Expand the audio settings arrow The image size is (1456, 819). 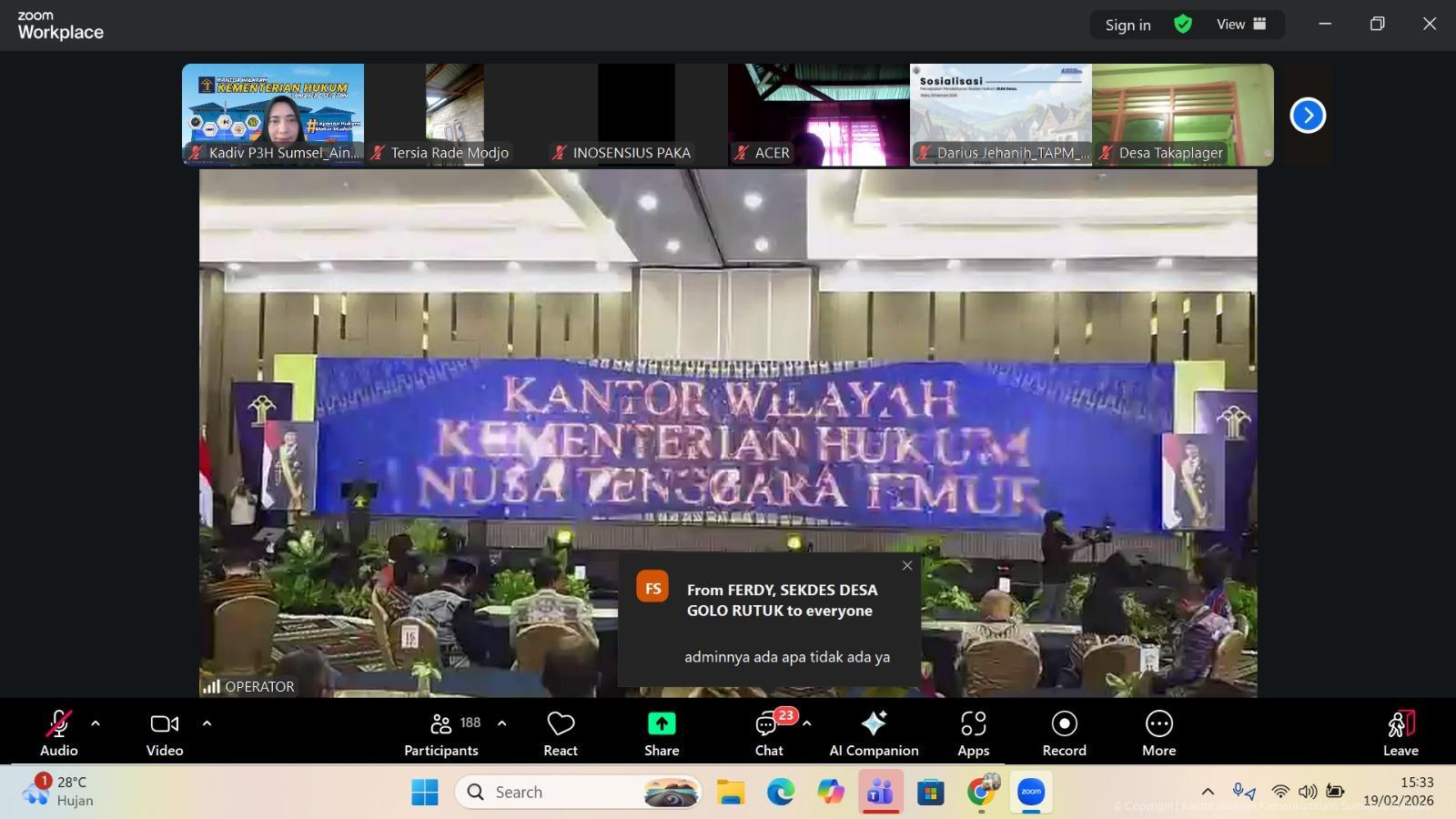(x=96, y=724)
